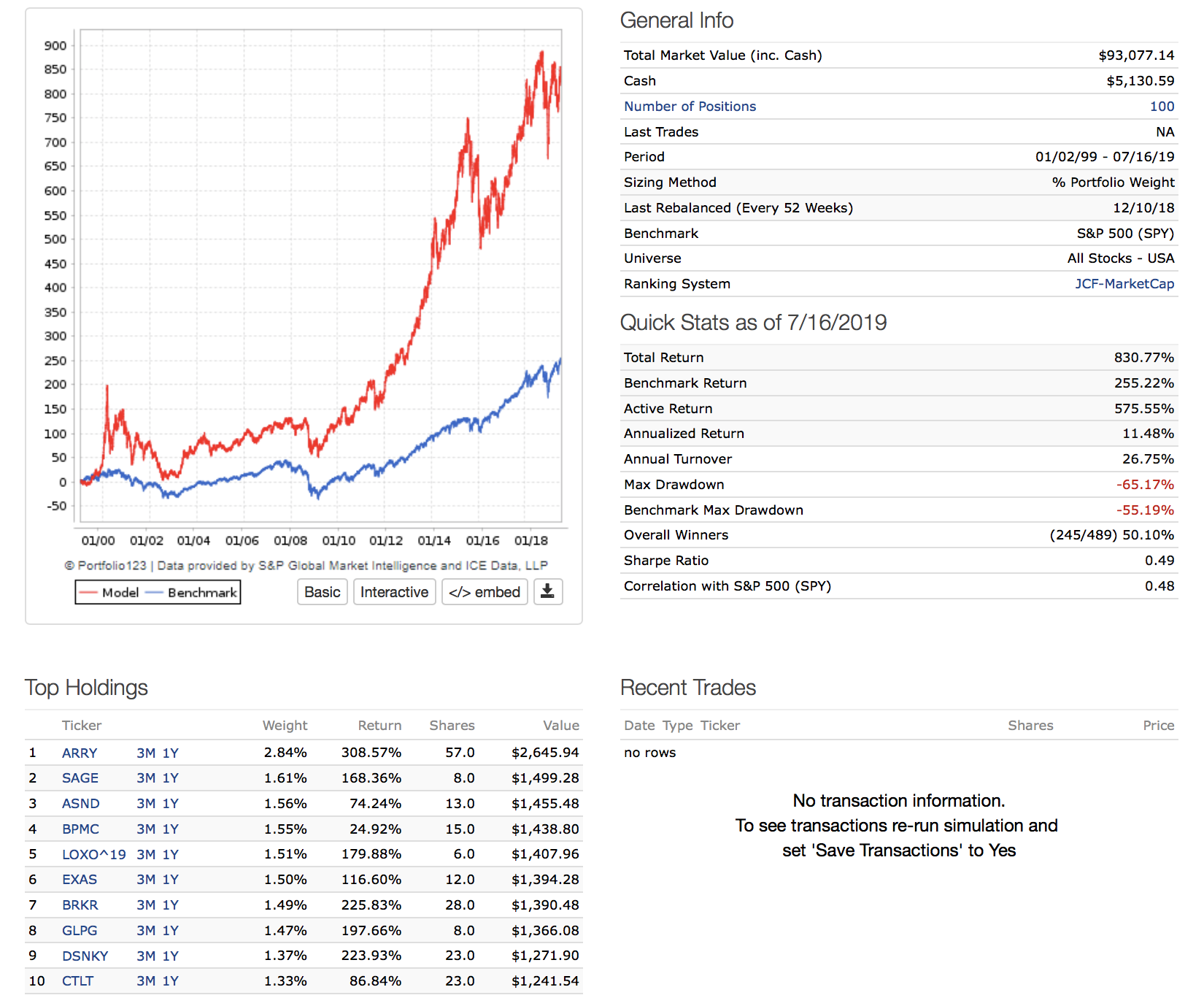Click the download chart icon
This screenshot has width=1204, height=1006.
[547, 592]
